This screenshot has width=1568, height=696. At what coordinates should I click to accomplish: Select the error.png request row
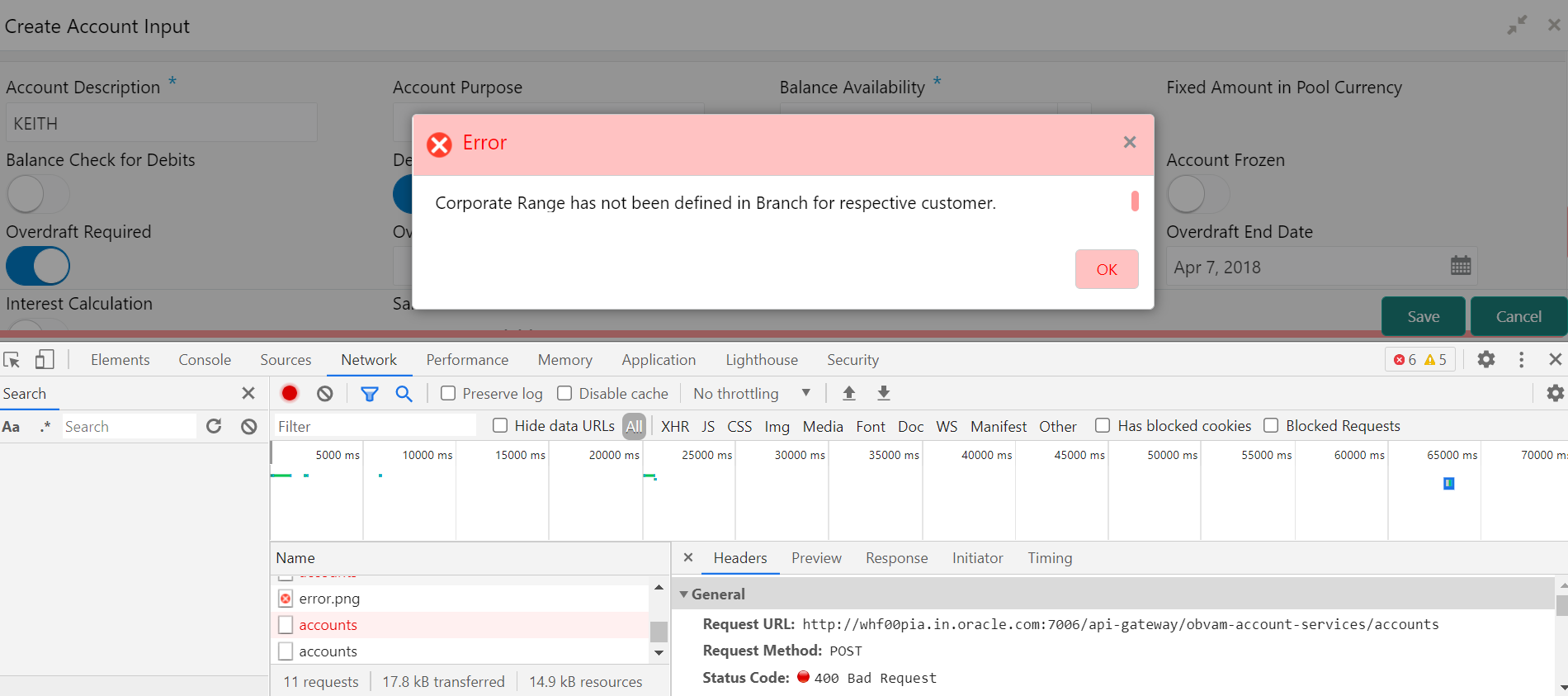click(460, 599)
